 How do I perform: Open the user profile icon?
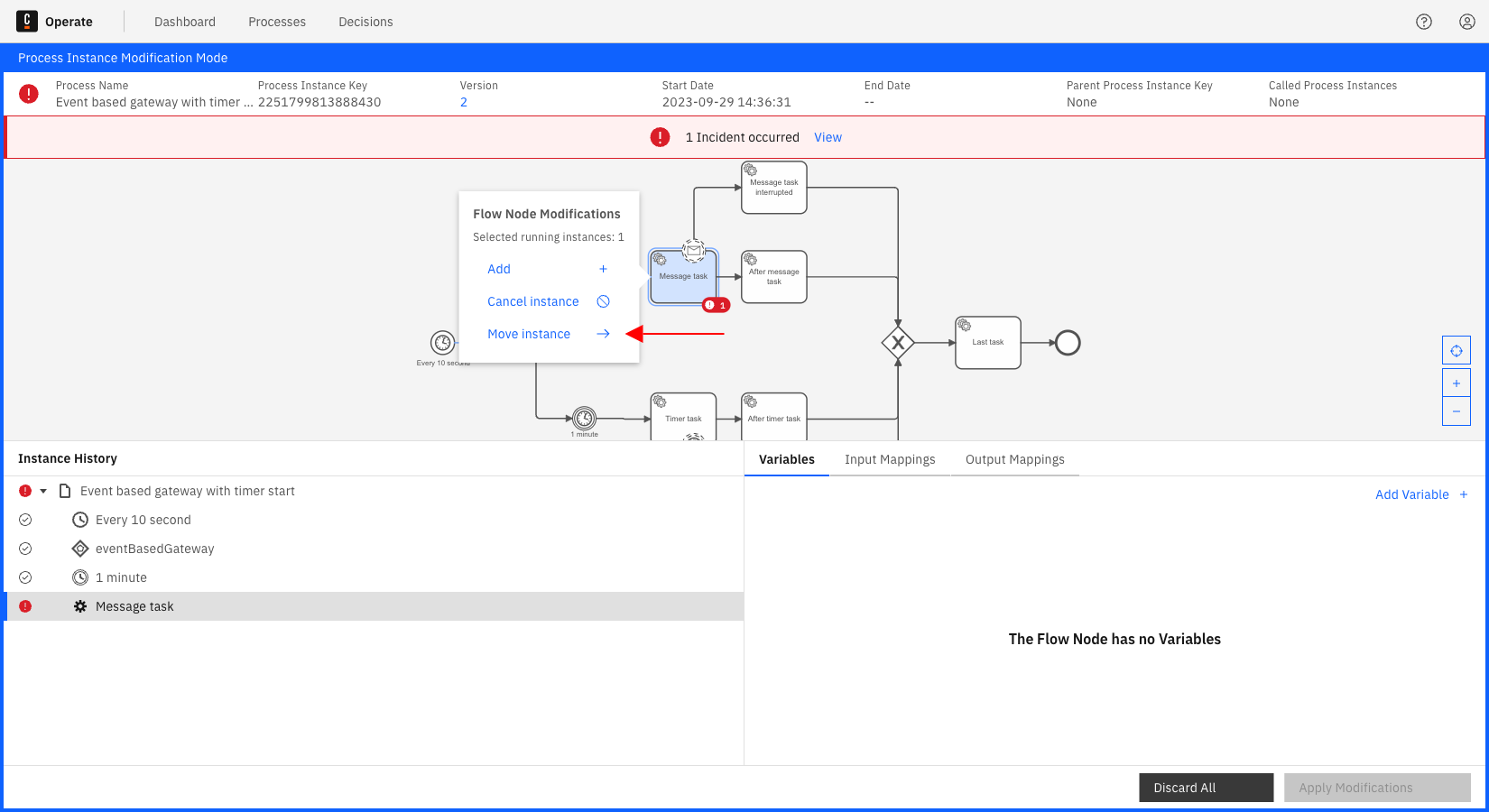(1467, 22)
